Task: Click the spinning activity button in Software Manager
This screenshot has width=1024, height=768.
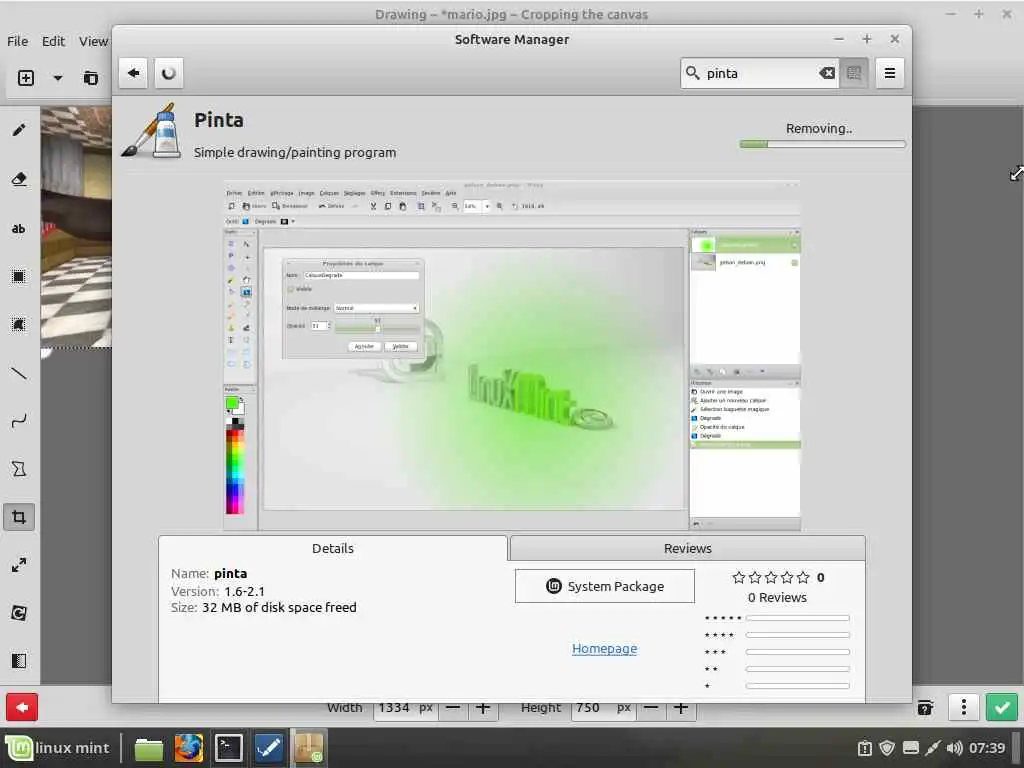Action: (x=168, y=73)
